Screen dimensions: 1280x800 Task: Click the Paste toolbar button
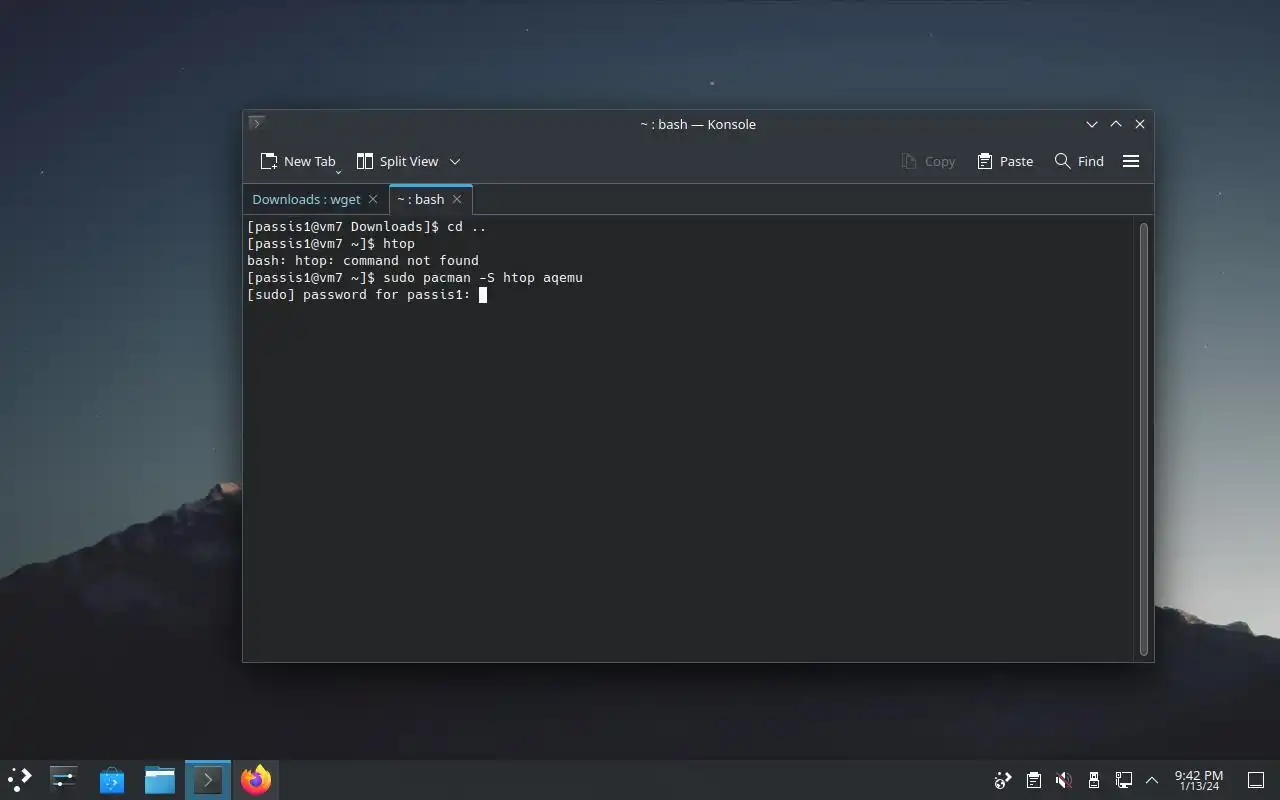(1005, 161)
